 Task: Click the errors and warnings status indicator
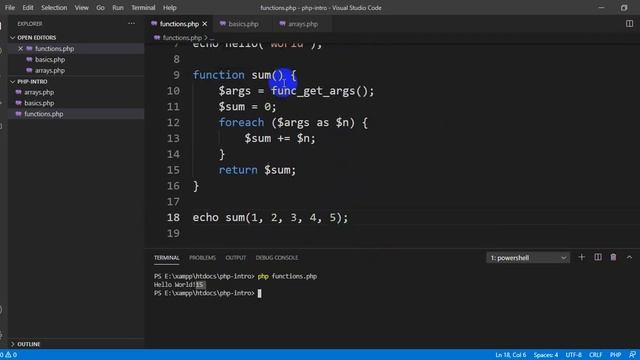pos(9,355)
